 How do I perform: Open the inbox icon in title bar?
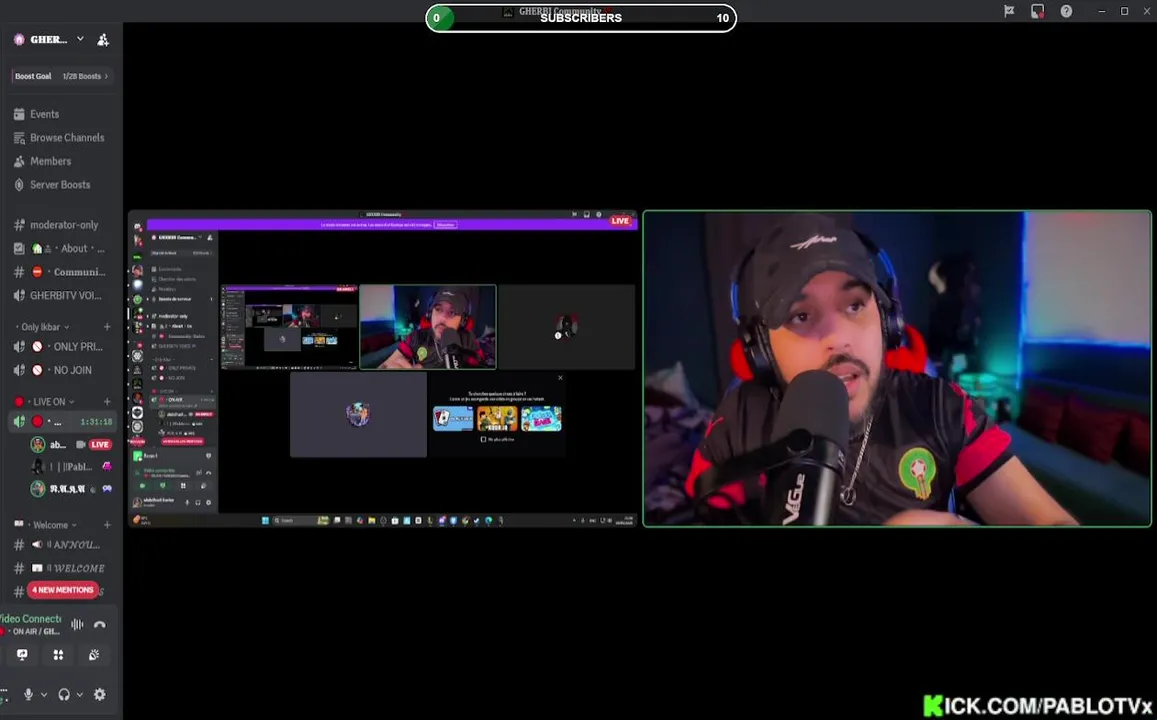(1037, 11)
